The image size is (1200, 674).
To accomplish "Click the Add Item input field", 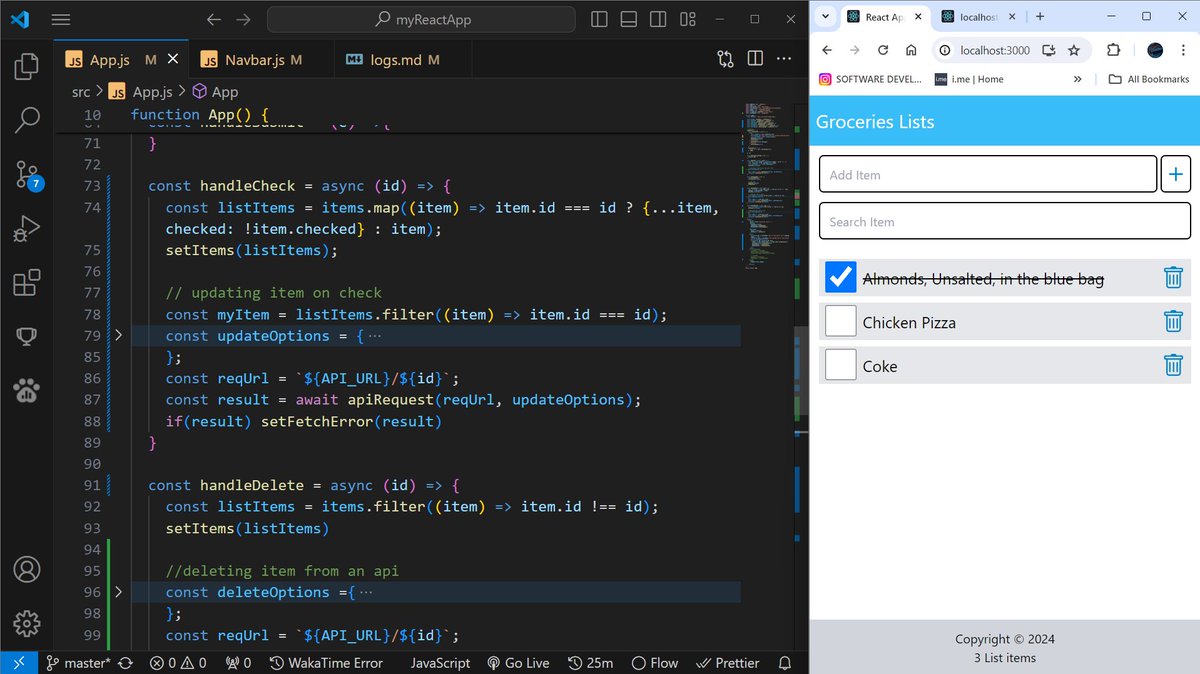I will point(988,174).
